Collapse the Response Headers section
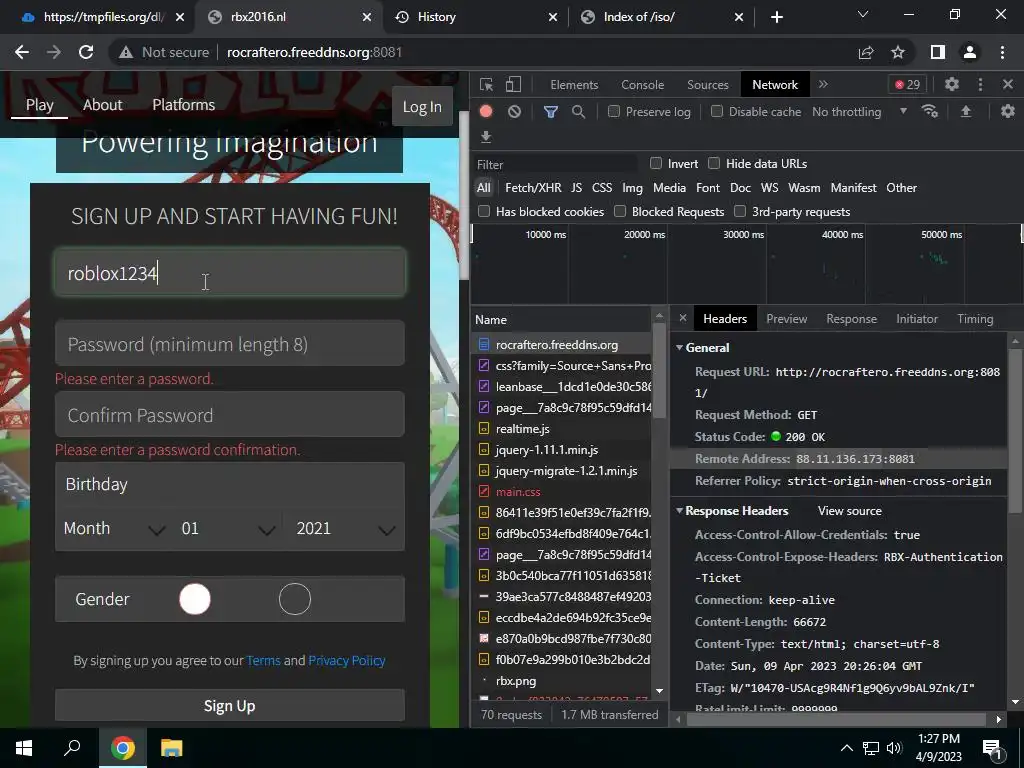1024x768 pixels. click(x=679, y=511)
